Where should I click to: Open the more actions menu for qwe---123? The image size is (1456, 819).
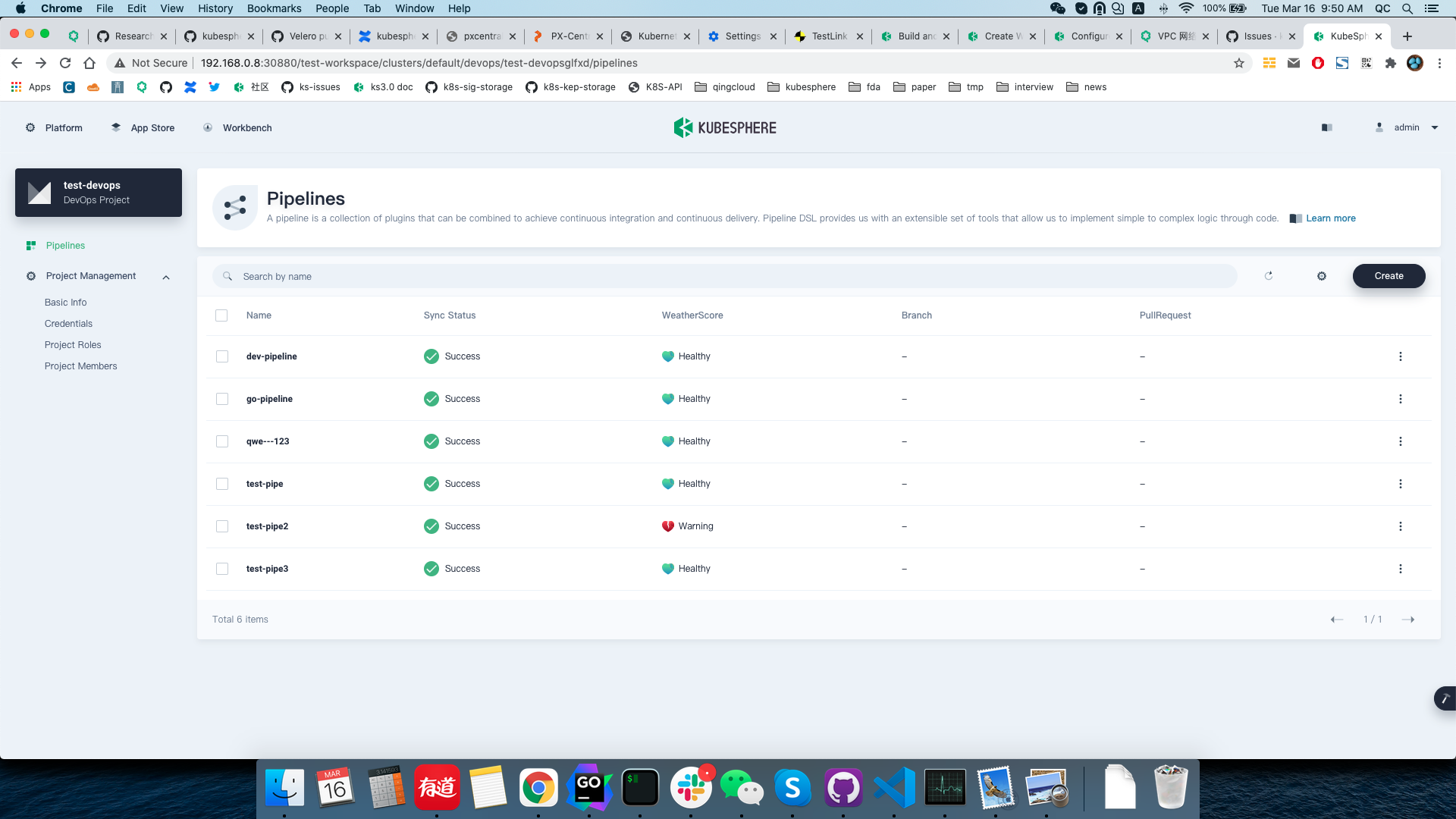[1401, 441]
